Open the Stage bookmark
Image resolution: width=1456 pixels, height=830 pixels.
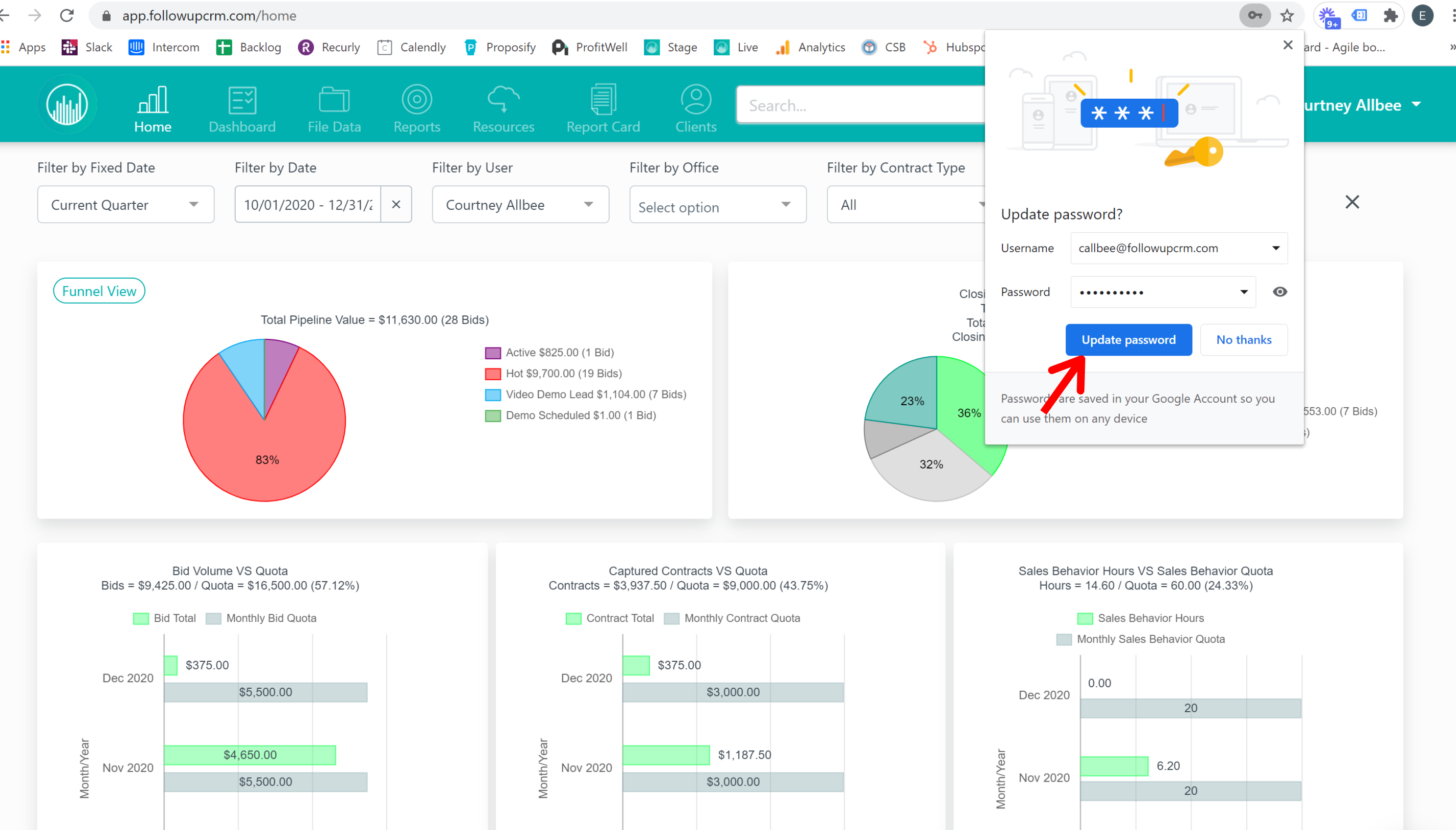pyautogui.click(x=670, y=47)
